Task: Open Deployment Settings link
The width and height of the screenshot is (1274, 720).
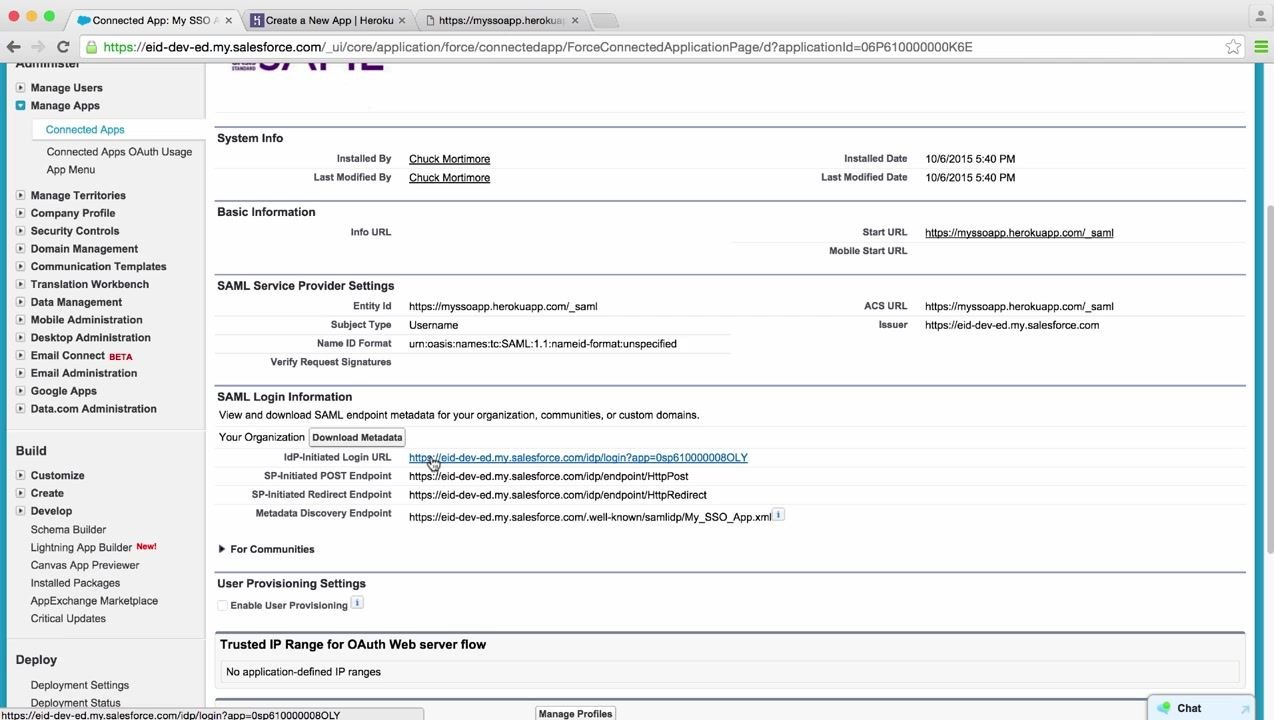Action: [x=80, y=685]
